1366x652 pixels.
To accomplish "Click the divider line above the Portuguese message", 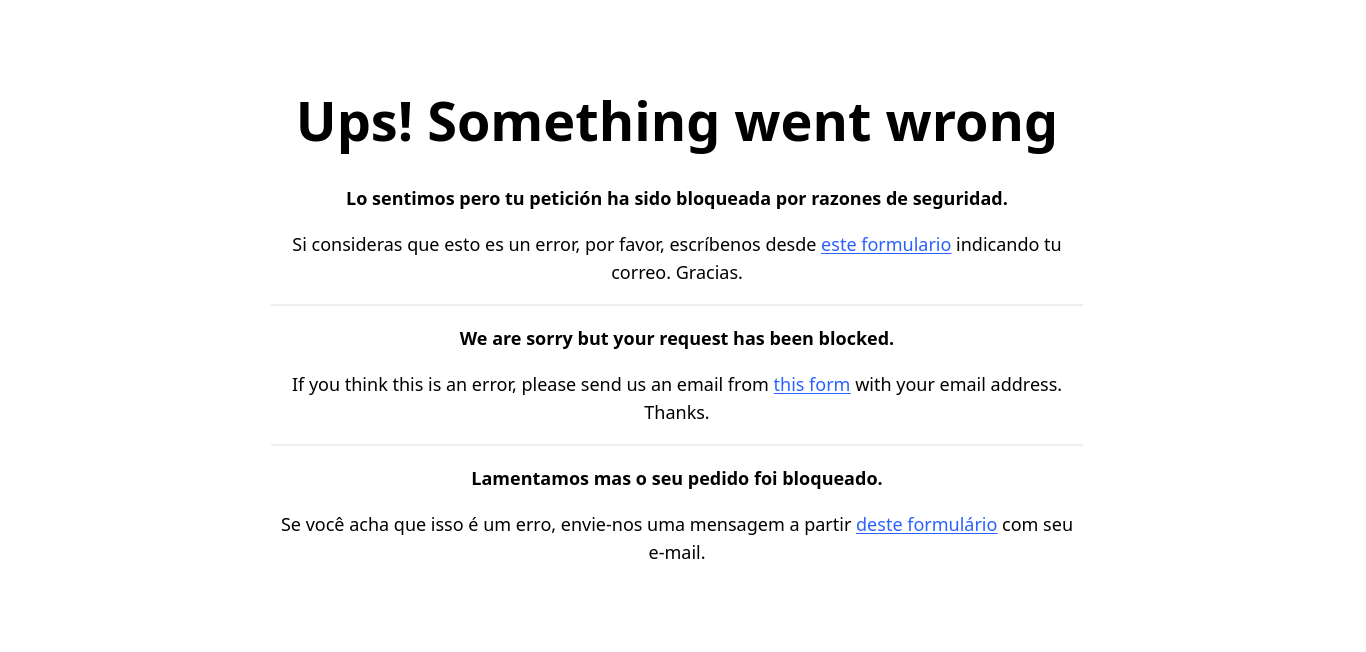I will 677,445.
